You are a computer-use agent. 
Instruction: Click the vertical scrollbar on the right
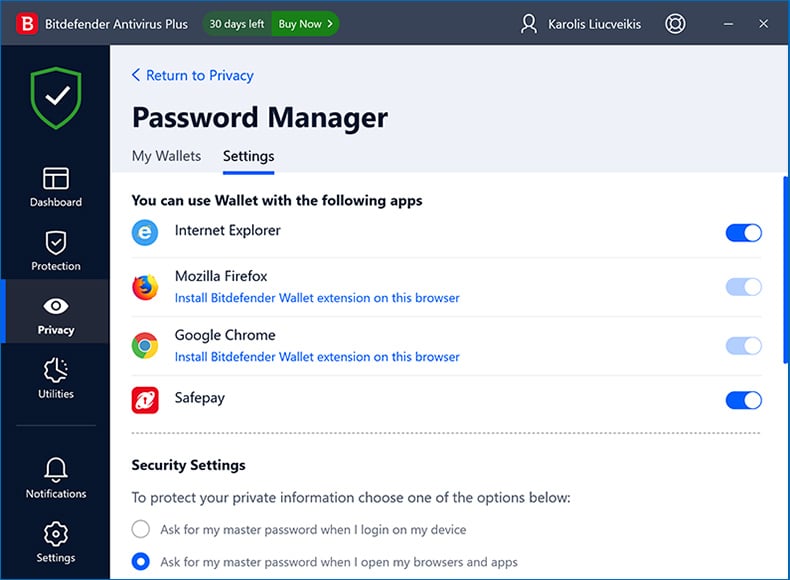click(785, 270)
